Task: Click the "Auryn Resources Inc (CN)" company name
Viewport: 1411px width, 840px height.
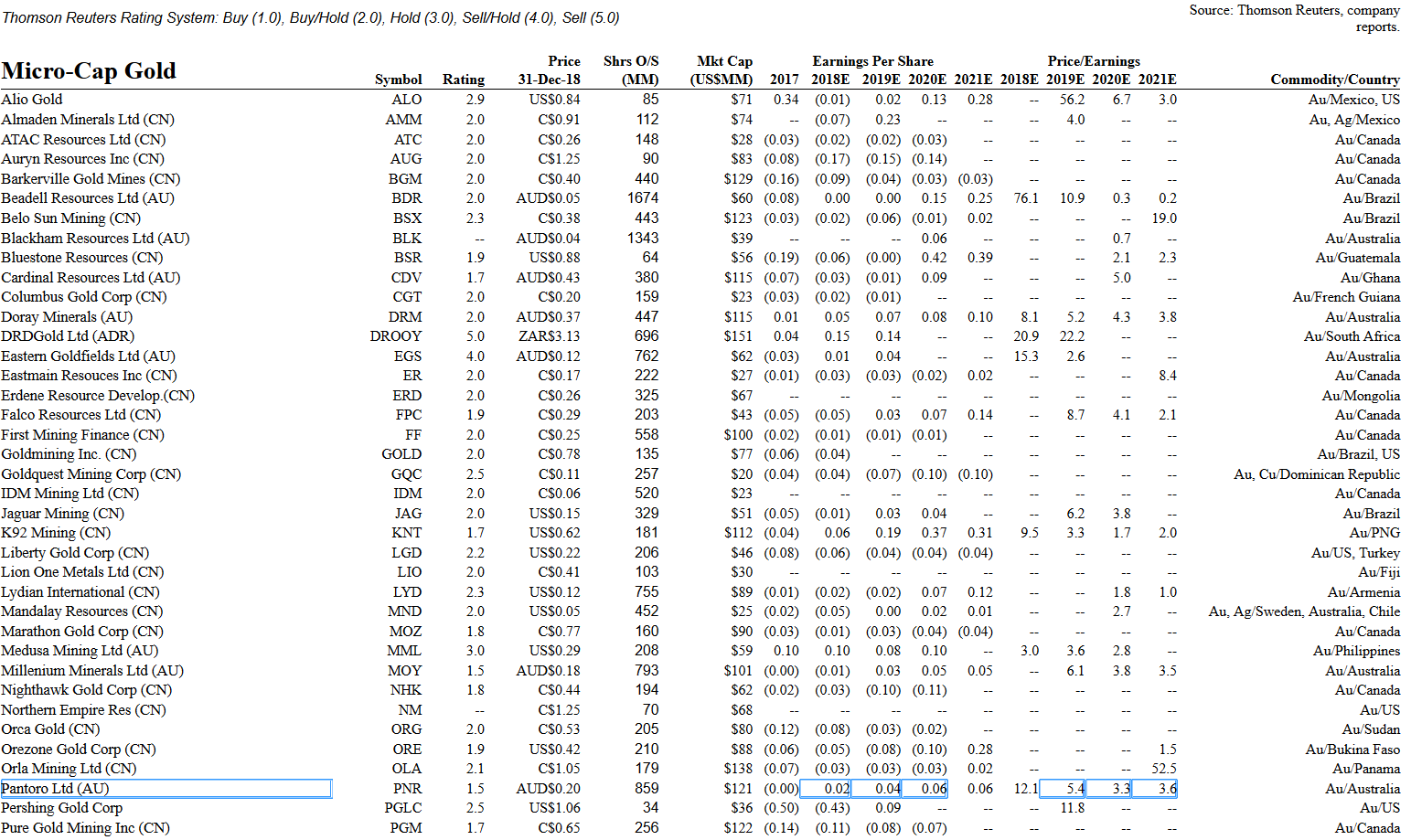Action: point(83,159)
